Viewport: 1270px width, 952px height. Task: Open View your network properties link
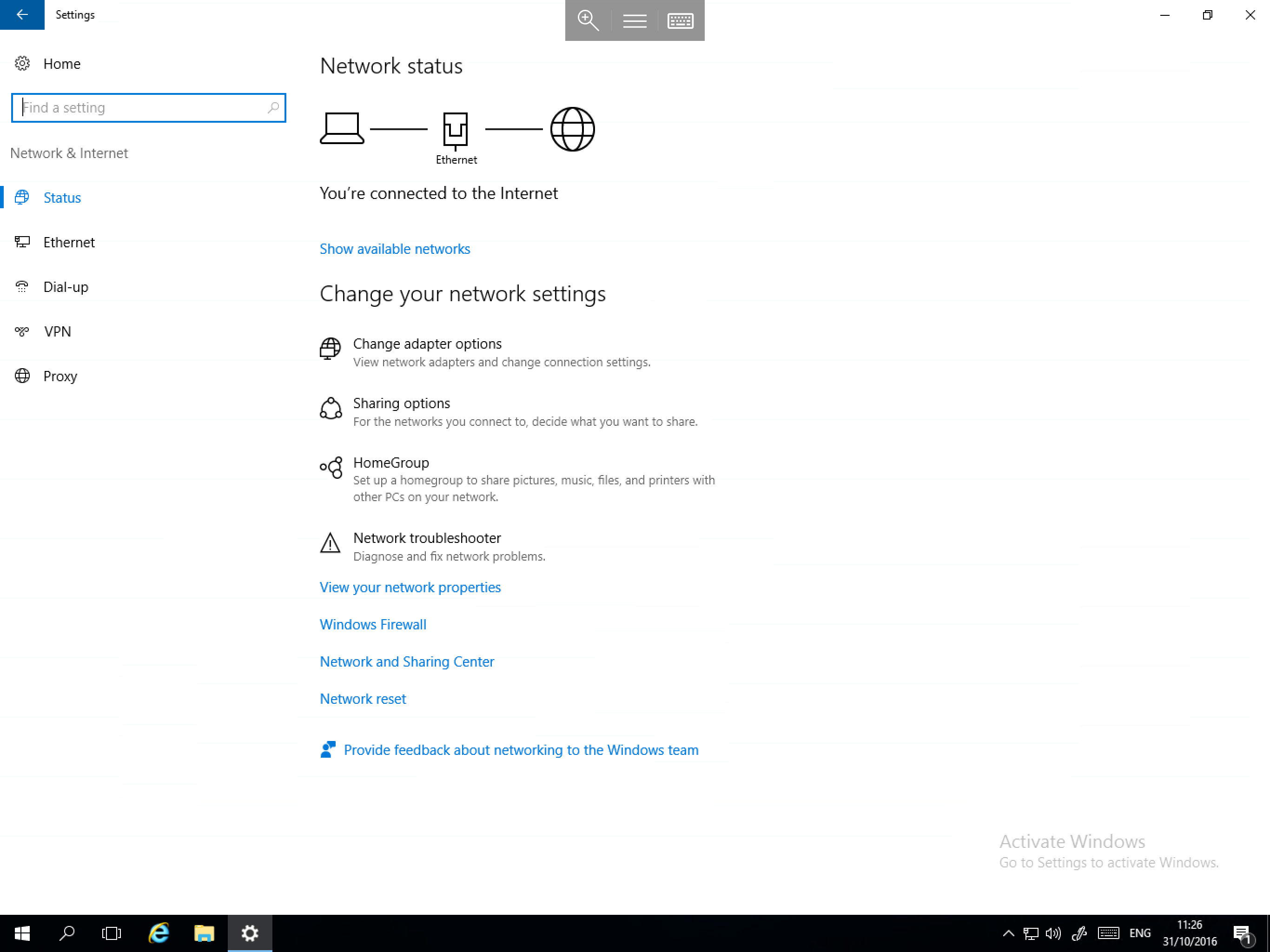pyautogui.click(x=410, y=587)
